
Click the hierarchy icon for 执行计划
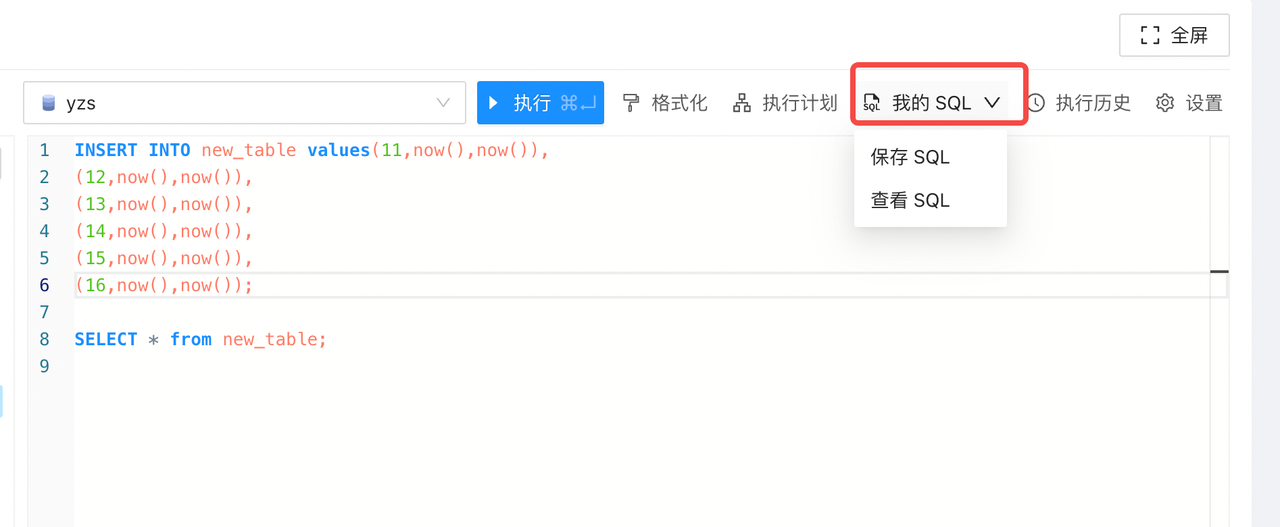pyautogui.click(x=742, y=103)
